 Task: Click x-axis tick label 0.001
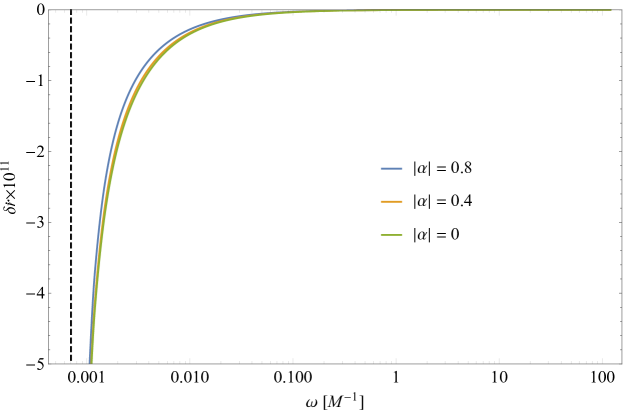[x=86, y=378]
